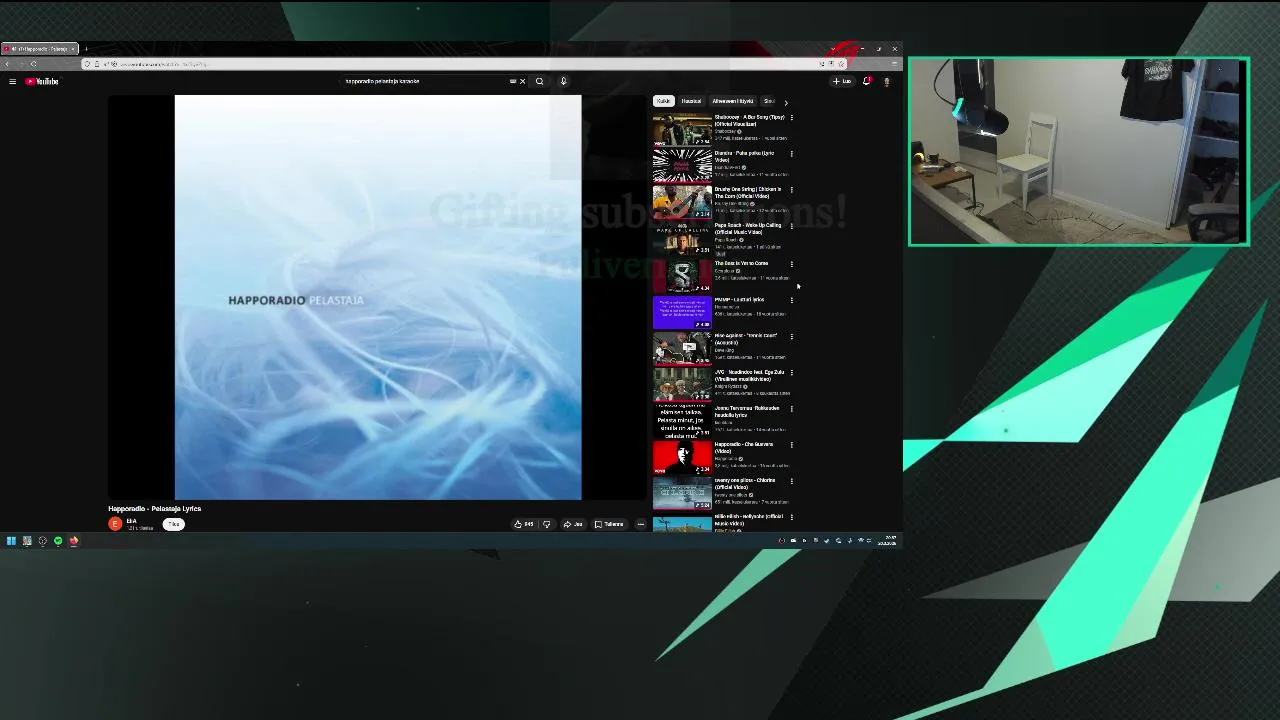Open the Spotify taskbar icon
1280x720 pixels.
[x=58, y=541]
